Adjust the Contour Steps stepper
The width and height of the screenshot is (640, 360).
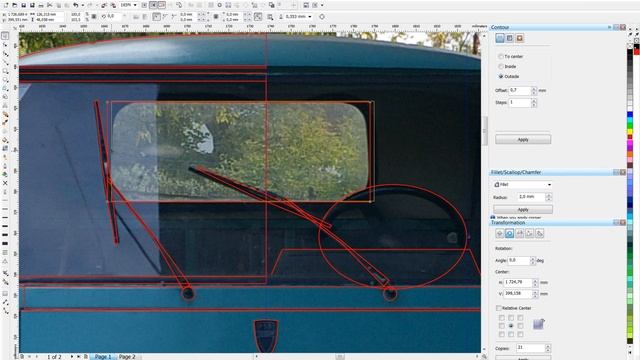coord(534,102)
